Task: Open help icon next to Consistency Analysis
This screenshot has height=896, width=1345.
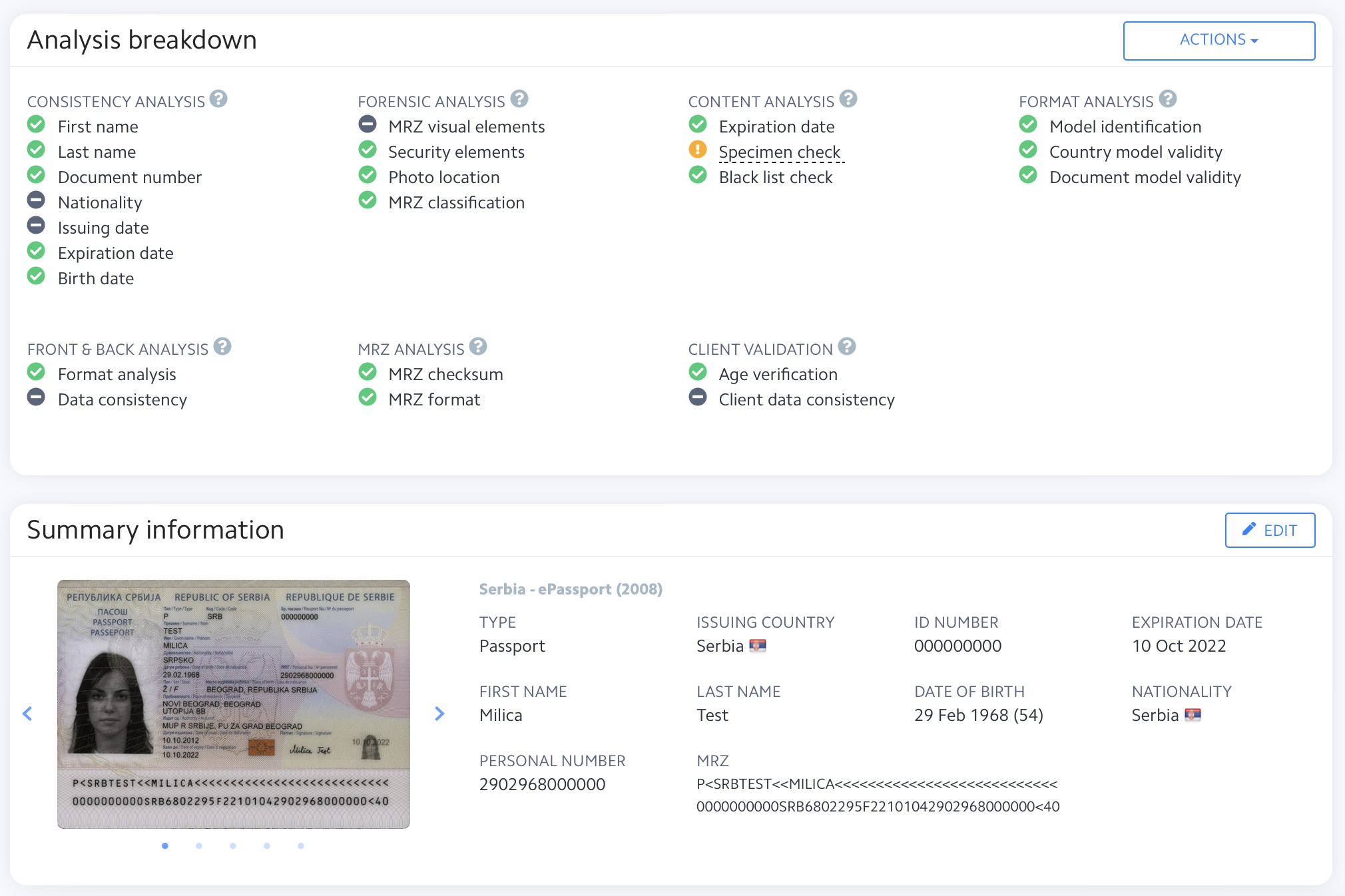Action: coord(218,99)
